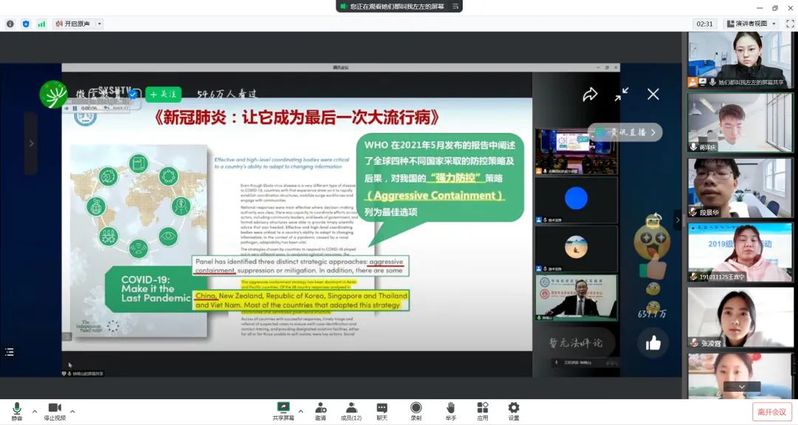Viewport: 798px width, 425px height.
Task: Open the microphone audio options arrow
Action: coord(35,411)
